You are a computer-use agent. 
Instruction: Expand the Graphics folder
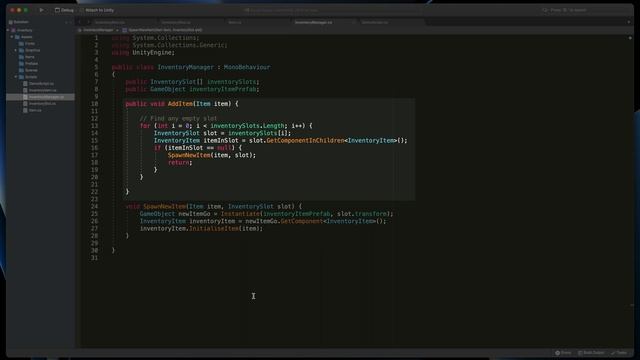point(16,50)
